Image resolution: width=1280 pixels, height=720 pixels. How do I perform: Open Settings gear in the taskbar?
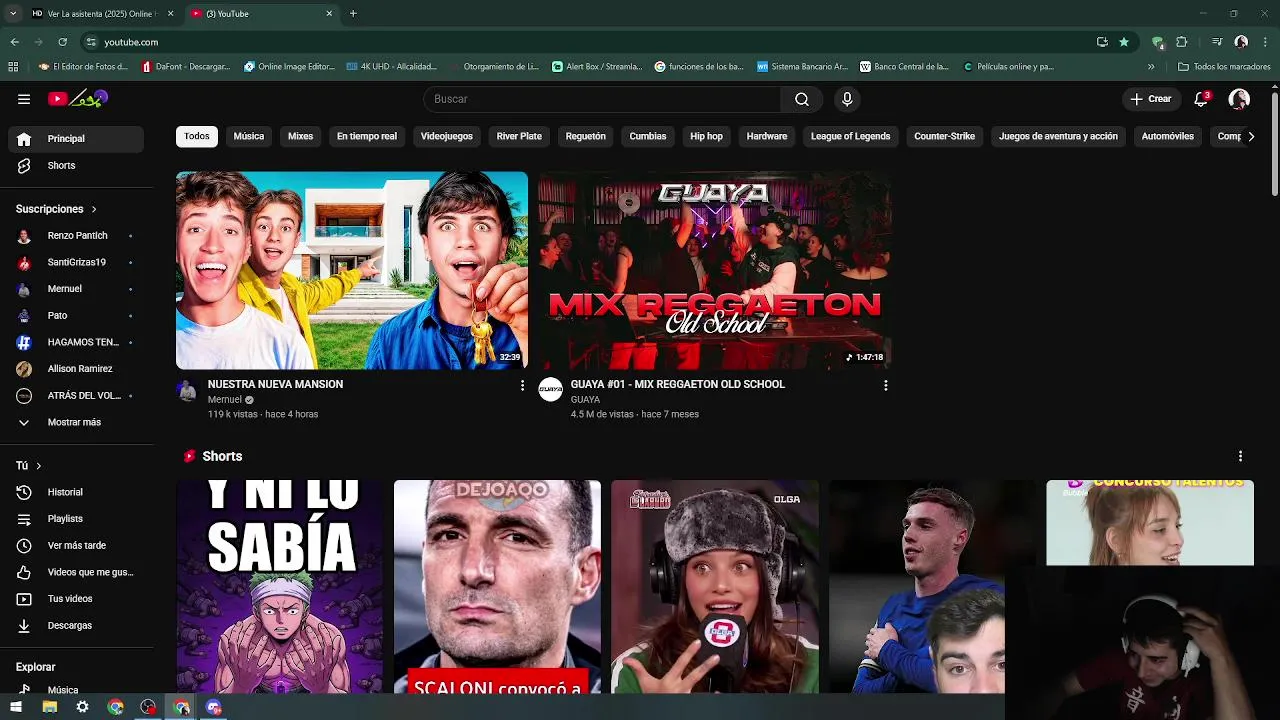pyautogui.click(x=82, y=707)
